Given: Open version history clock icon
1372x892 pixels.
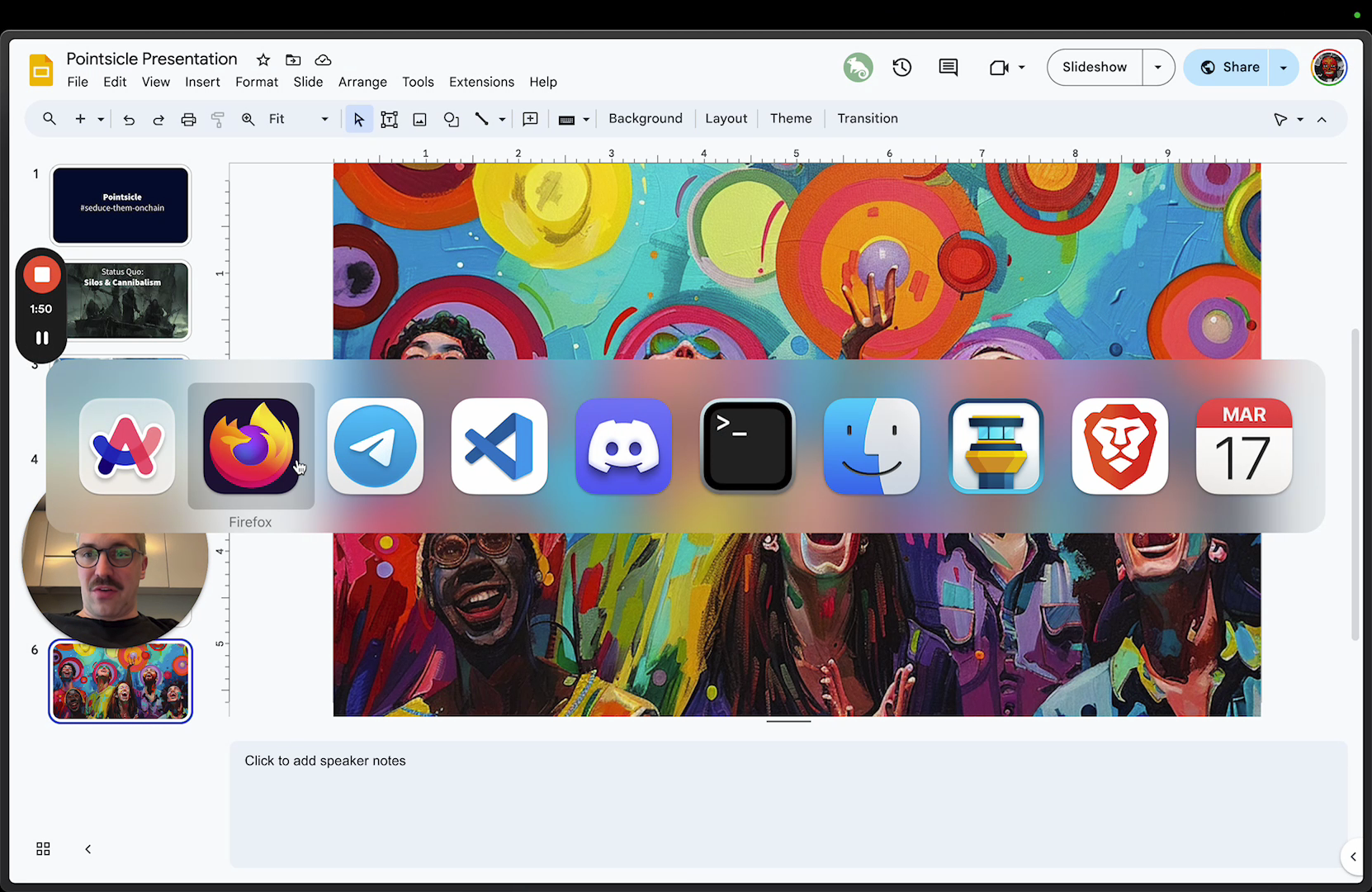Looking at the screenshot, I should click(x=902, y=67).
